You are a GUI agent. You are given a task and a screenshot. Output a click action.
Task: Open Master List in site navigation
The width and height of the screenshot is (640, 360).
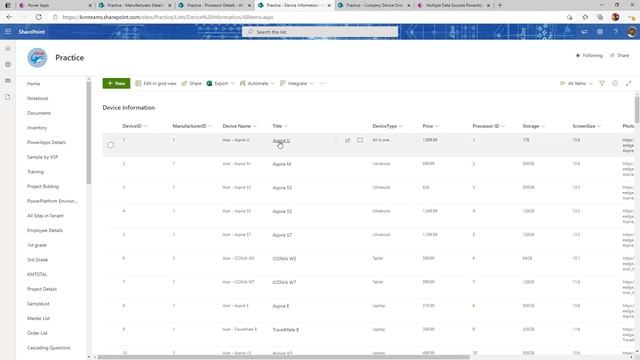(38, 318)
